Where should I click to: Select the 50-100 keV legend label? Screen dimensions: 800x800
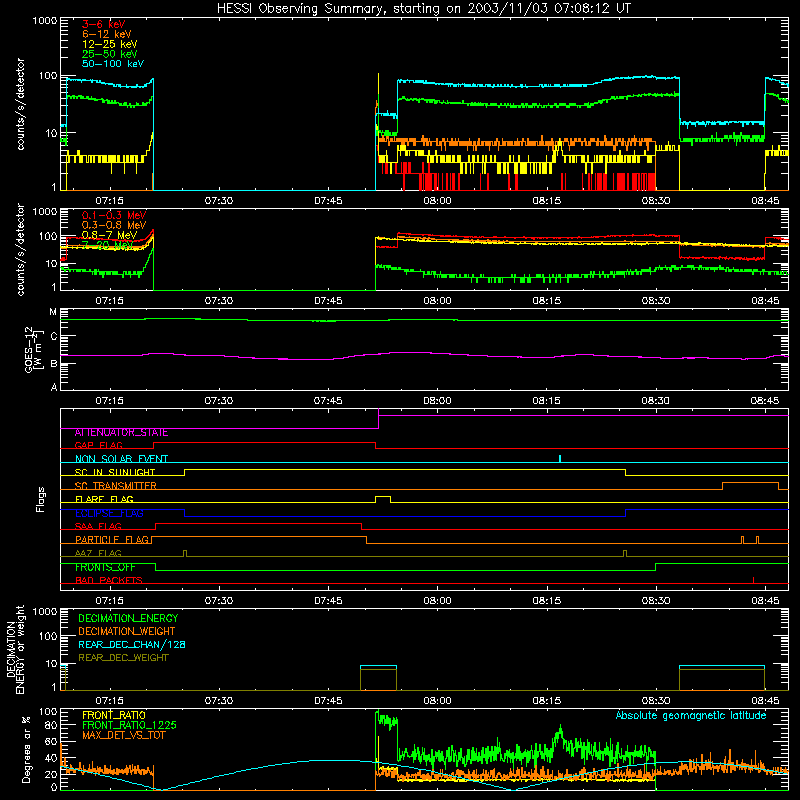point(113,64)
